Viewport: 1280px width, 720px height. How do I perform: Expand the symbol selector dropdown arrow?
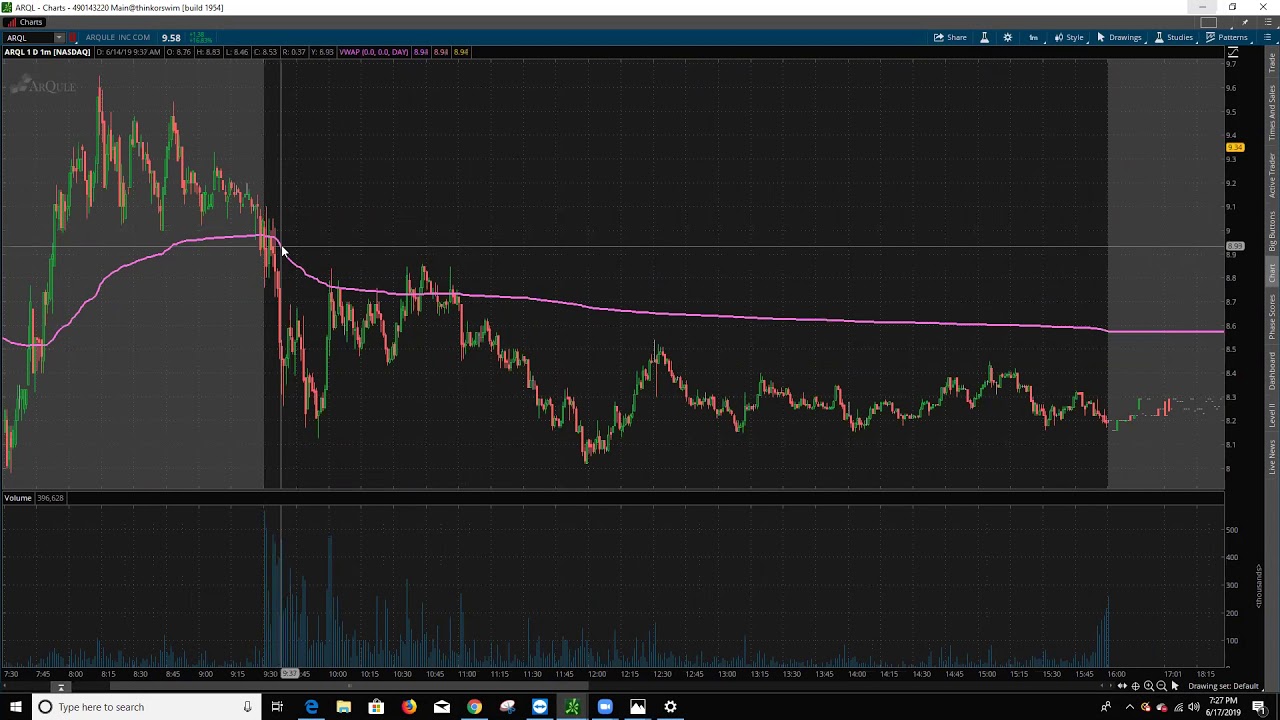pos(59,38)
